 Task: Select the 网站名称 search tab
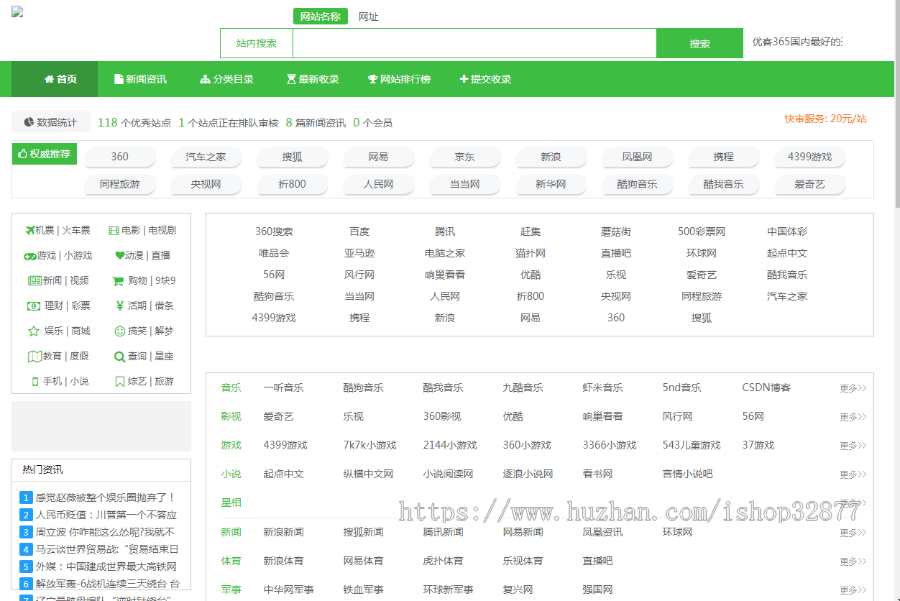point(320,17)
